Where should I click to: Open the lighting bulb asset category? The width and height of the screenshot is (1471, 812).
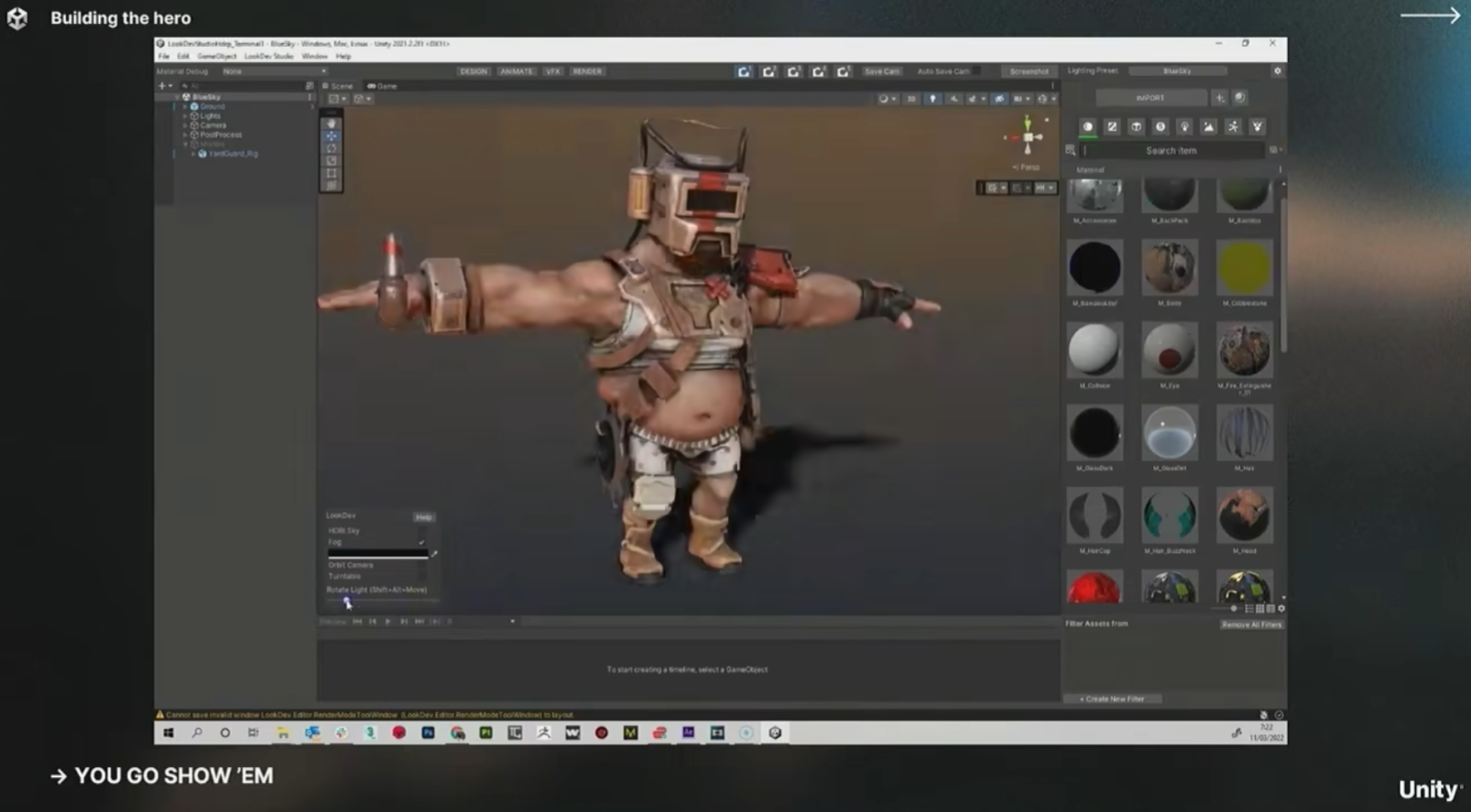click(x=1184, y=126)
